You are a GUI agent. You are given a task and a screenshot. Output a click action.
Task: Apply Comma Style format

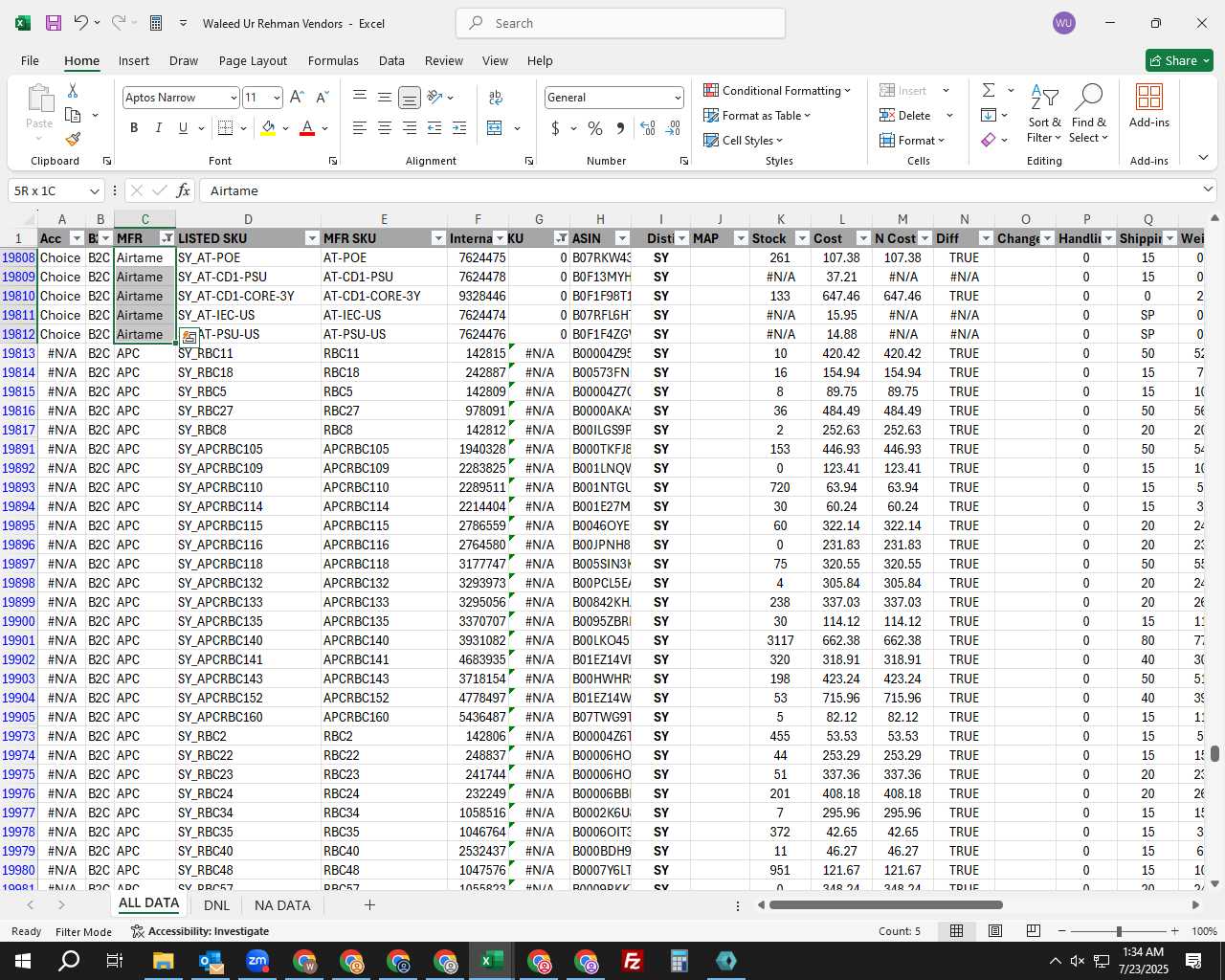[620, 127]
